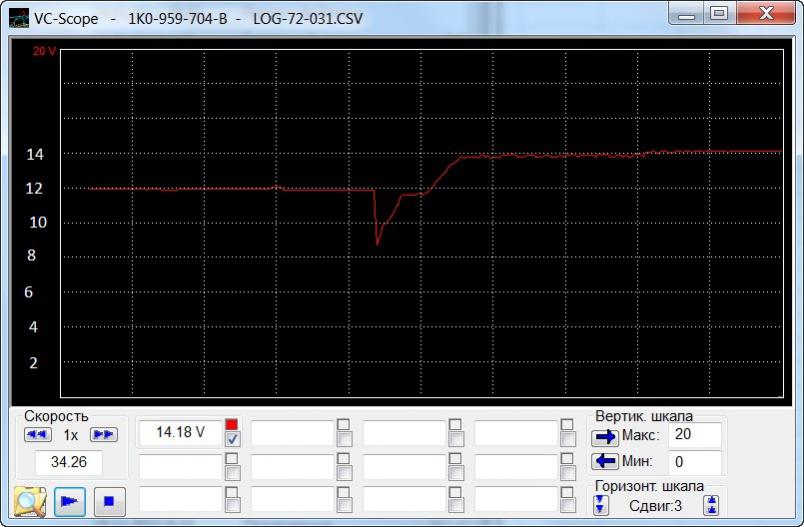Image resolution: width=804 pixels, height=527 pixels.
Task: Click the Скорость group label
Action: 56,416
